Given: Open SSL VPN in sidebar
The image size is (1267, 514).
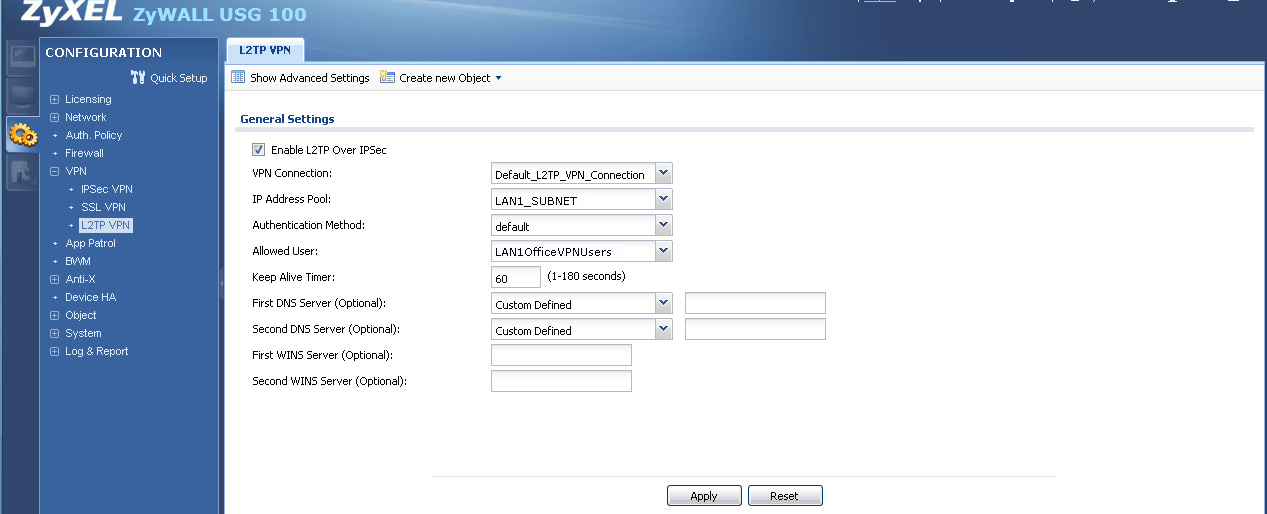Looking at the screenshot, I should pos(103,207).
